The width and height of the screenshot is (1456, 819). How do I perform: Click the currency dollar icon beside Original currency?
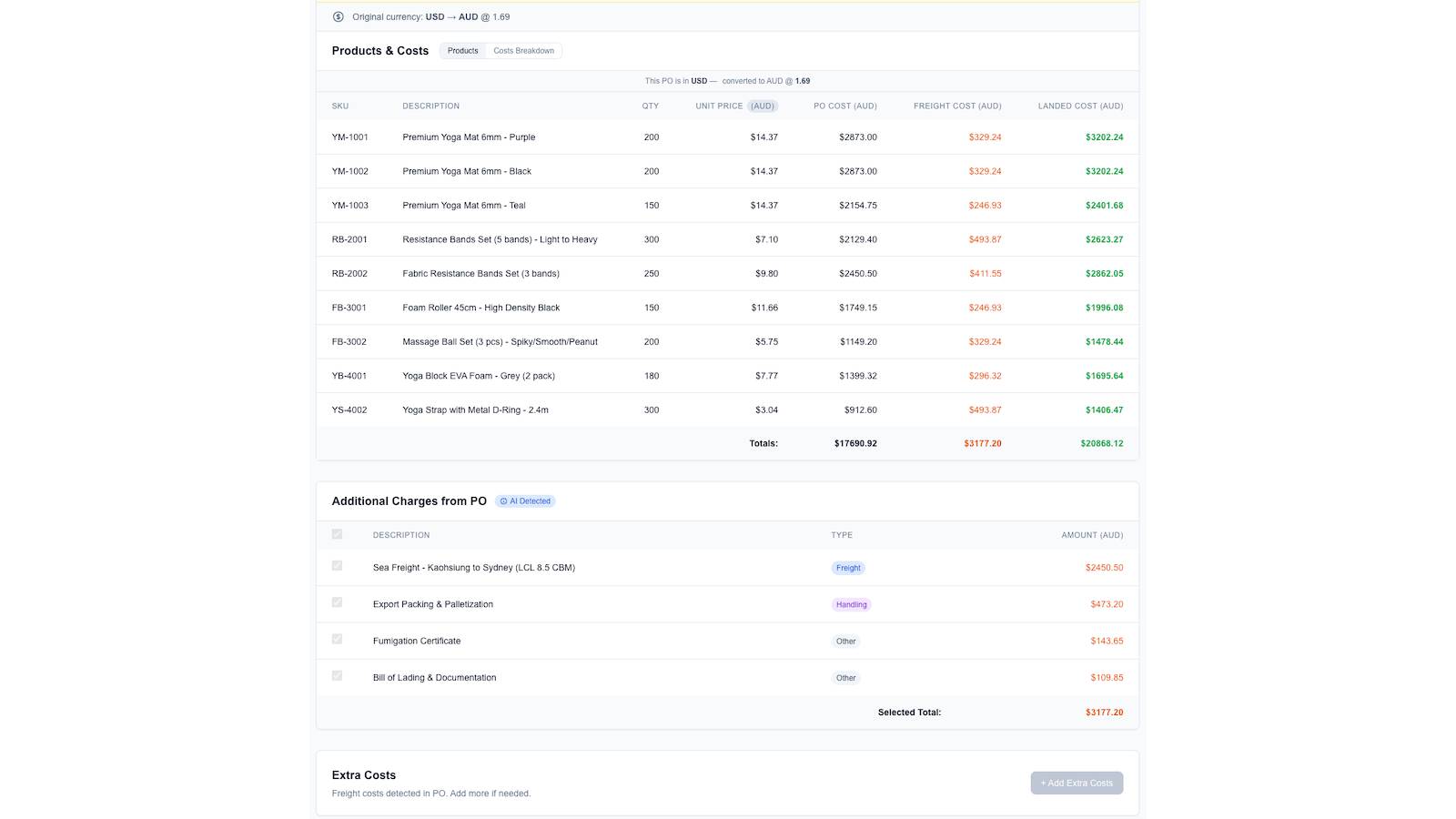pyautogui.click(x=339, y=16)
